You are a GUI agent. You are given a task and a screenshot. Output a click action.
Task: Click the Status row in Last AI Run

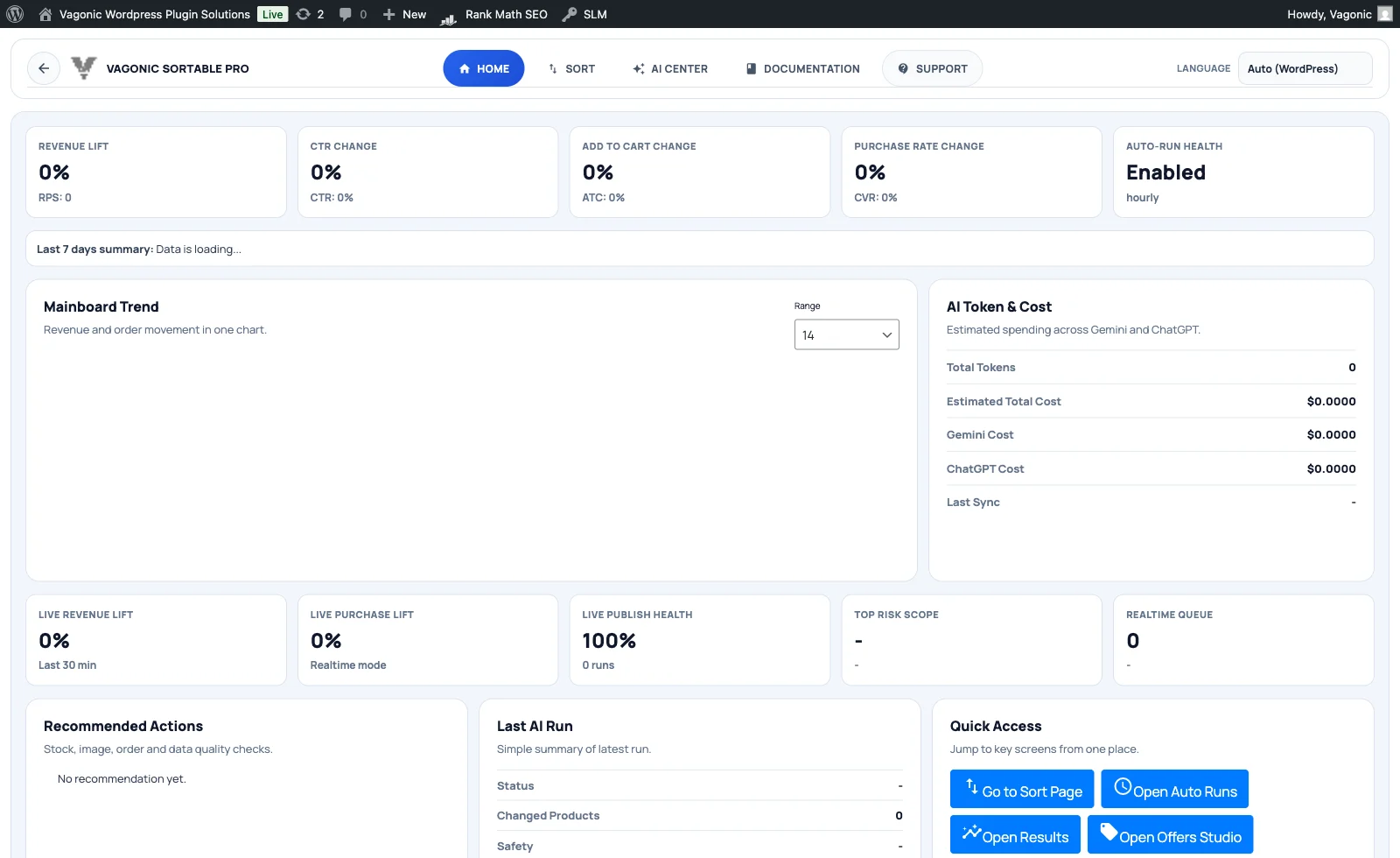[x=700, y=785]
